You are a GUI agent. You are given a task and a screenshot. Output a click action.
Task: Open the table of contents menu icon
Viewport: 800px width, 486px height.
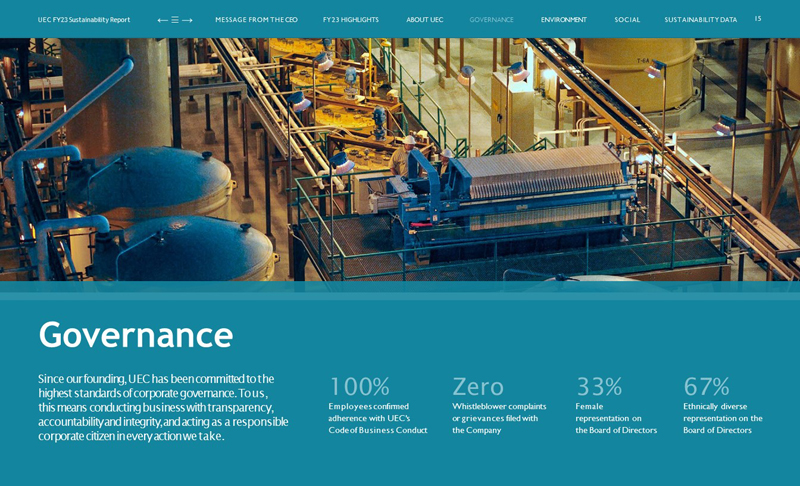click(175, 20)
